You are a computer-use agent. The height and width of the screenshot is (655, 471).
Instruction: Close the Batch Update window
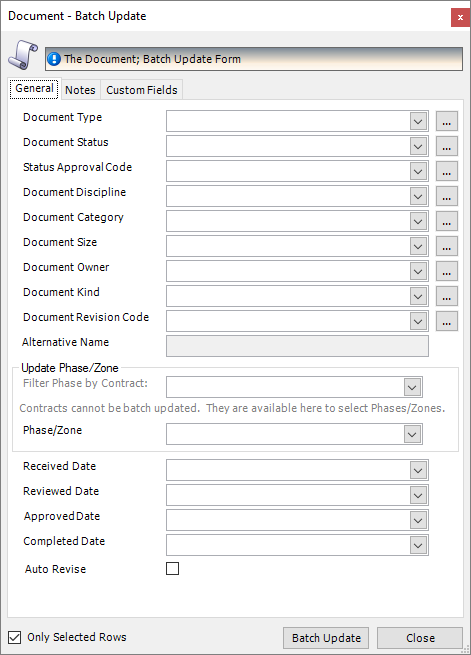(460, 18)
